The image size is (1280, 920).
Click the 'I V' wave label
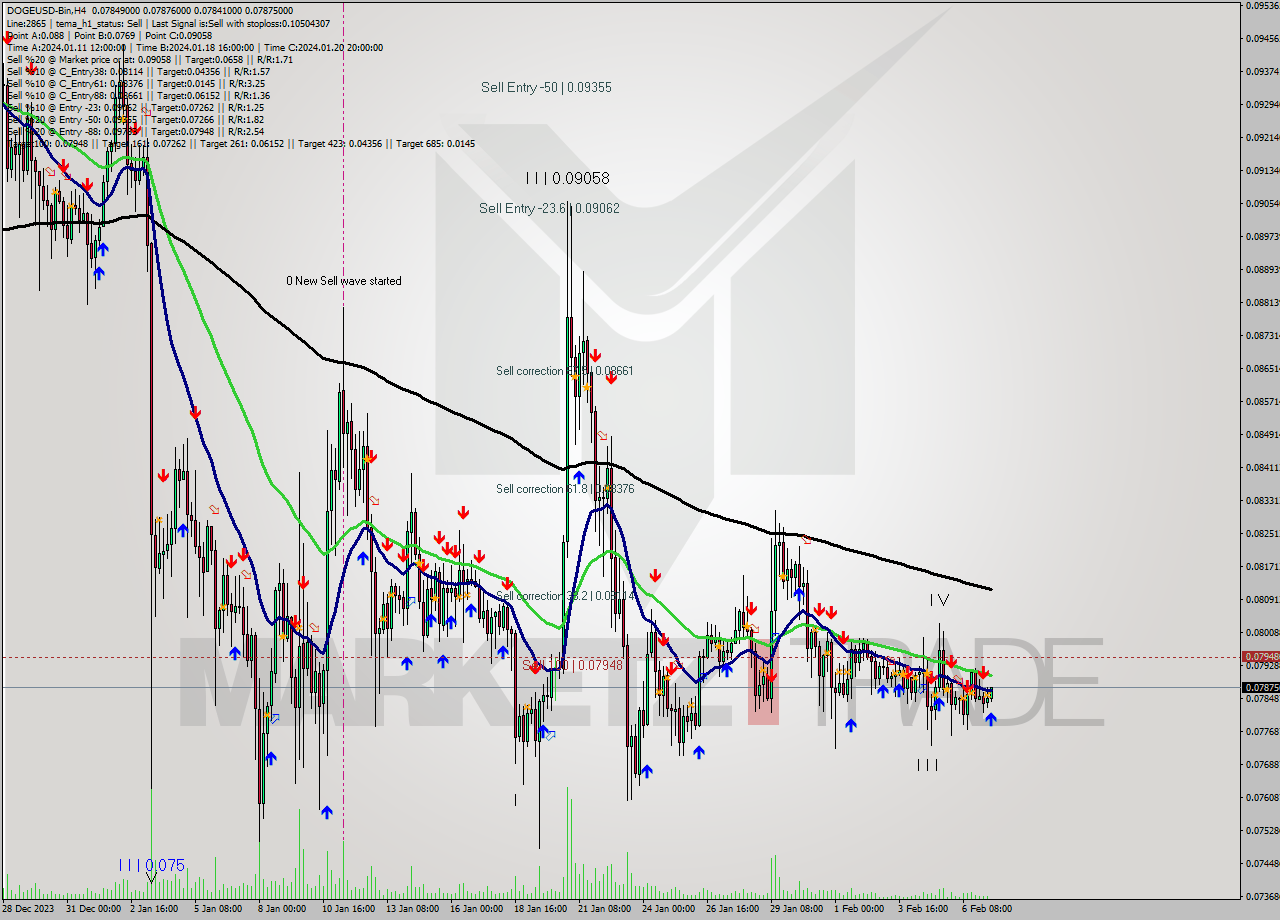pos(939,600)
